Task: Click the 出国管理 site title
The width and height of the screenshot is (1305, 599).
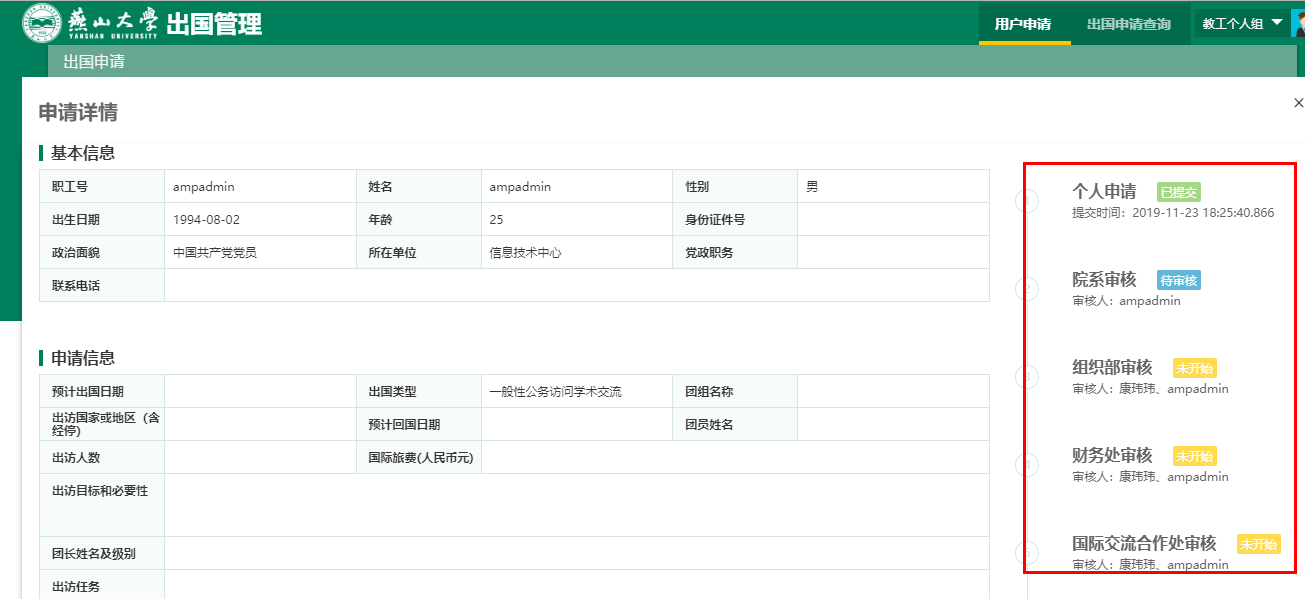Action: coord(213,23)
